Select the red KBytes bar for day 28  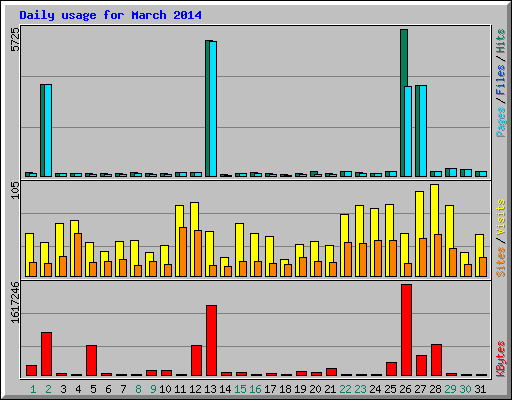436,360
